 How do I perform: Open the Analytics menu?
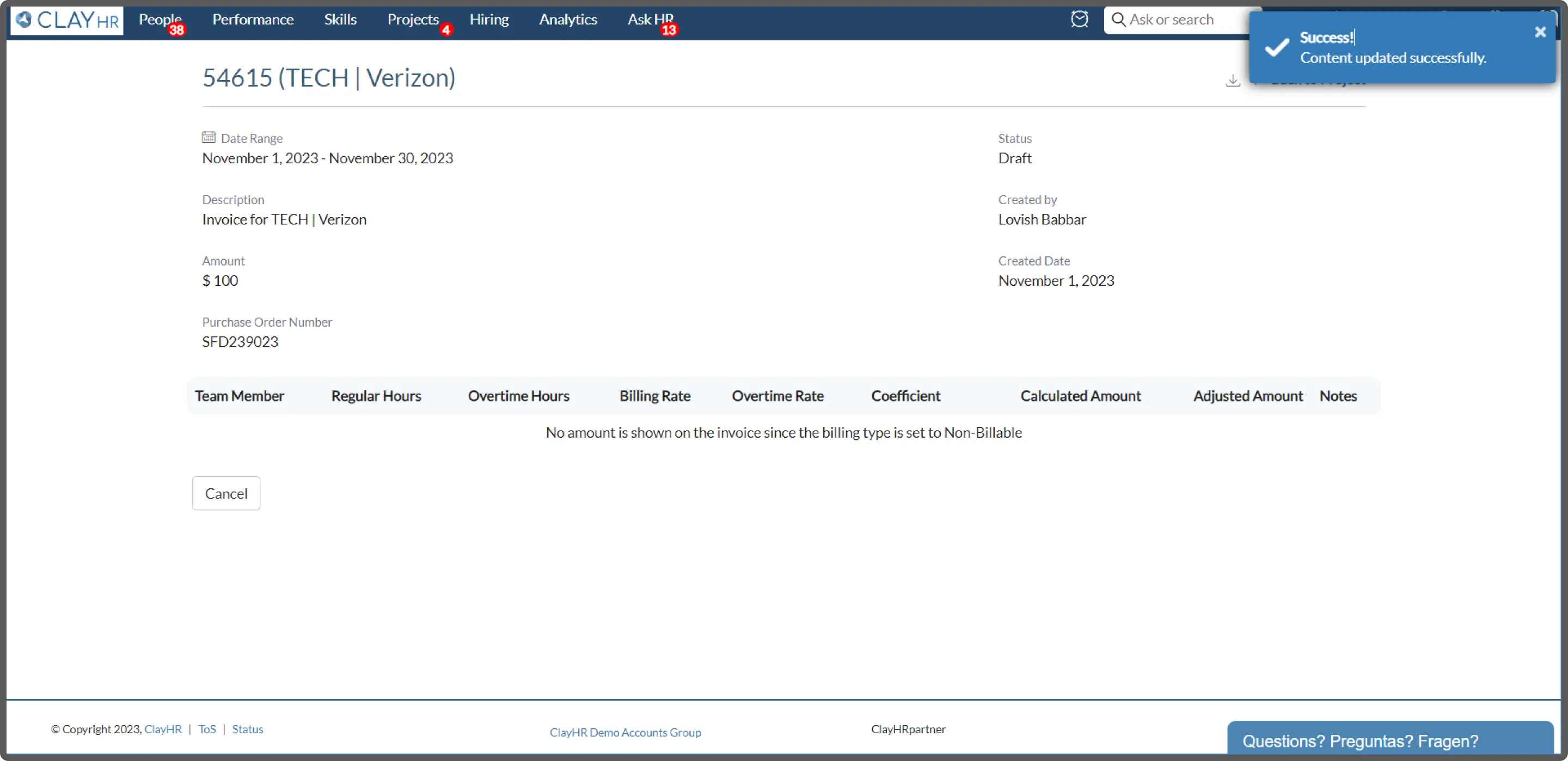pos(568,20)
